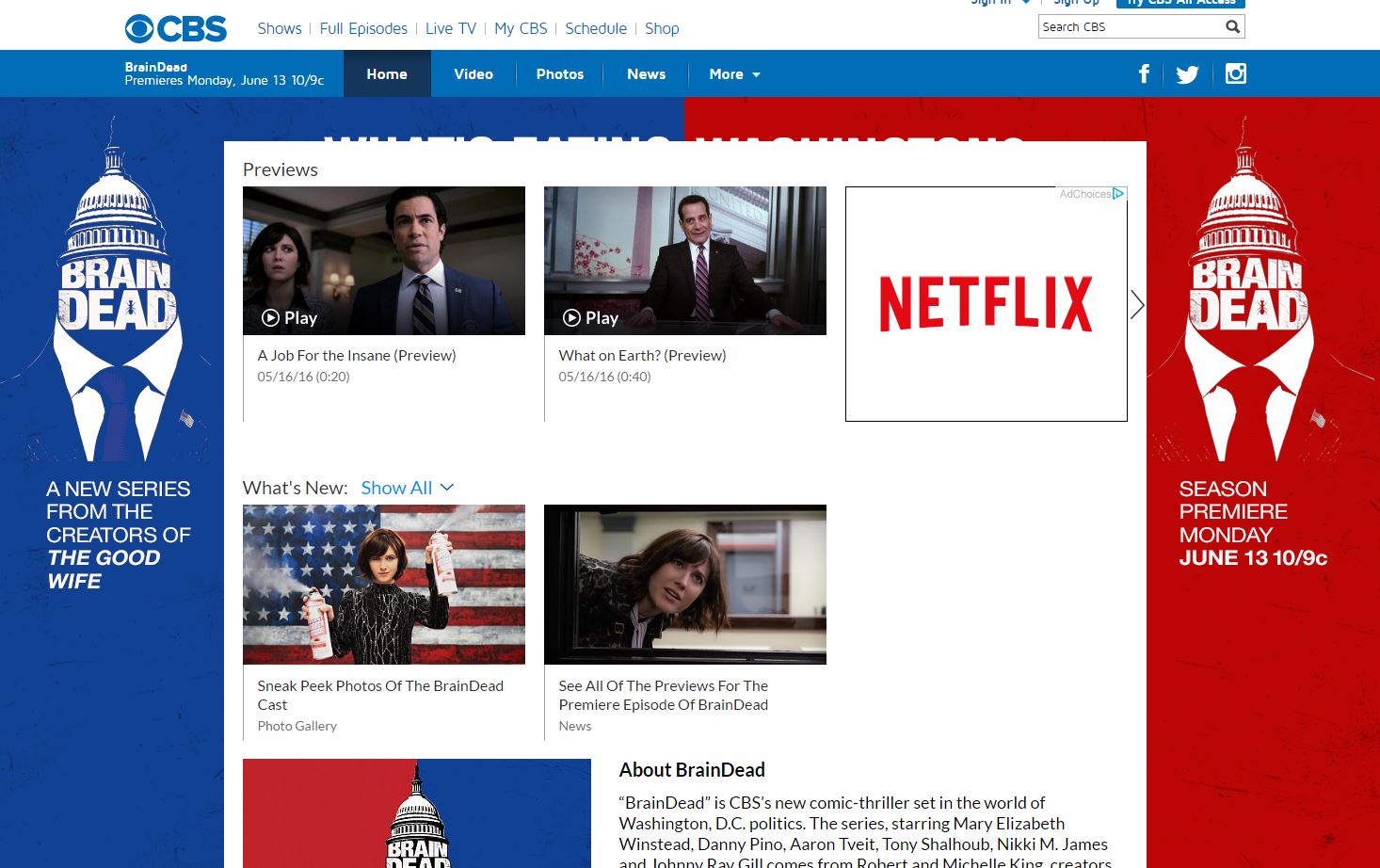
Task: Click the search magnifier icon
Action: 1232,26
